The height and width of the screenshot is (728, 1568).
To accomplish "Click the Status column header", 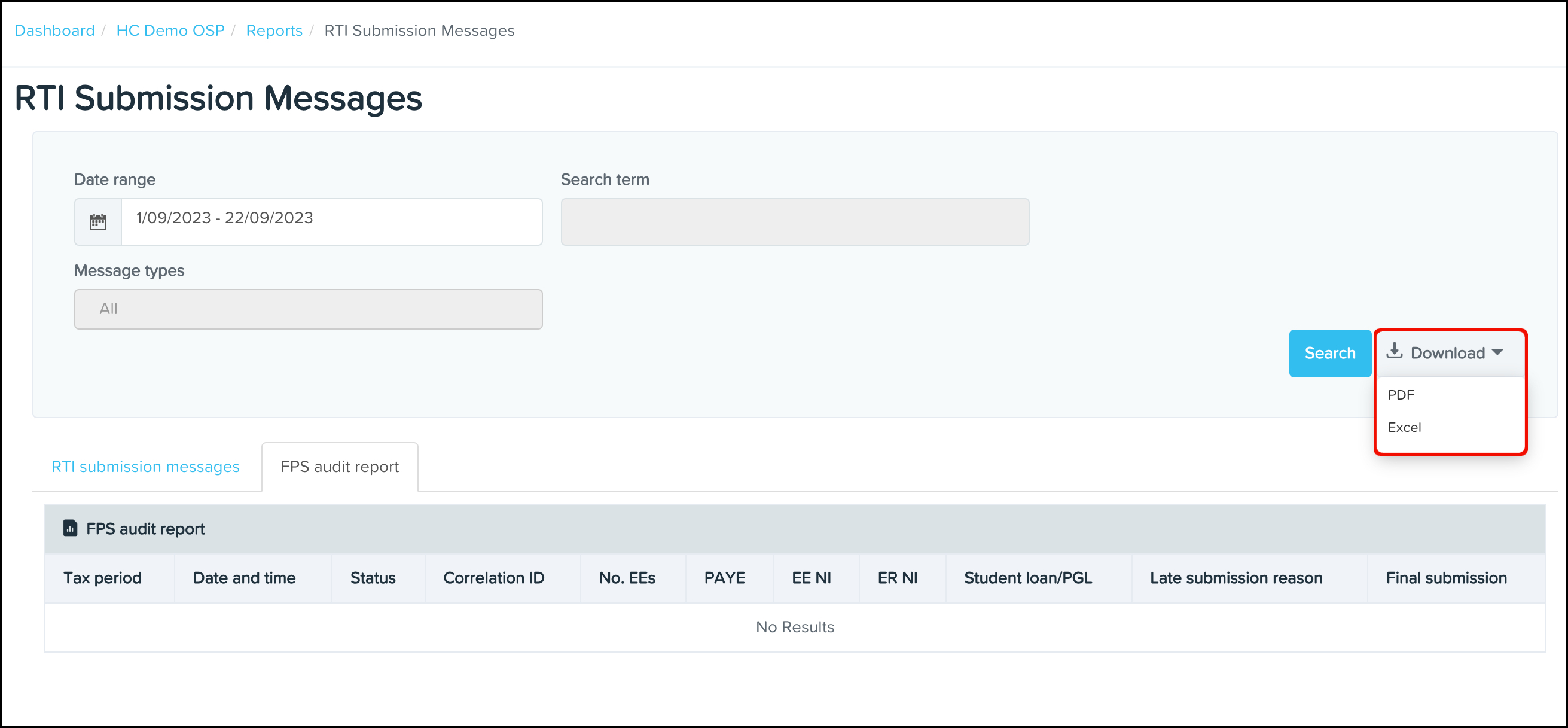I will click(x=372, y=578).
